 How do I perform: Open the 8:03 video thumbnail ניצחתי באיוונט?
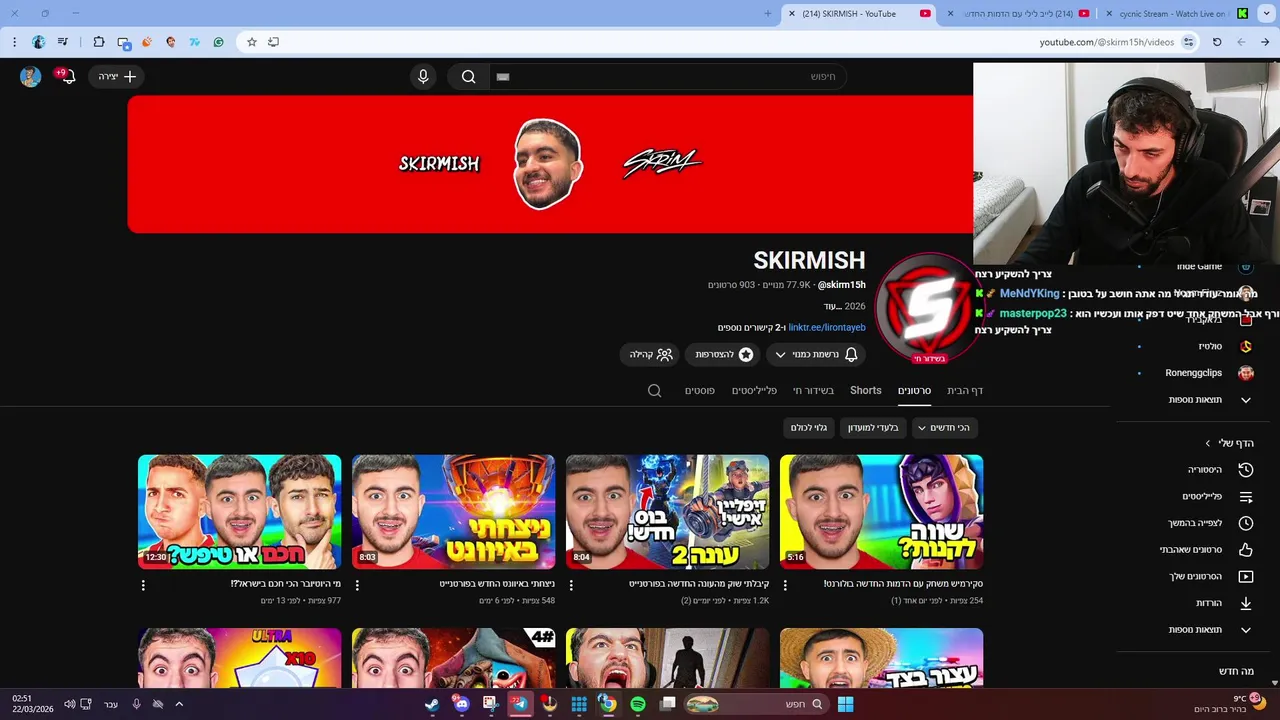point(453,512)
